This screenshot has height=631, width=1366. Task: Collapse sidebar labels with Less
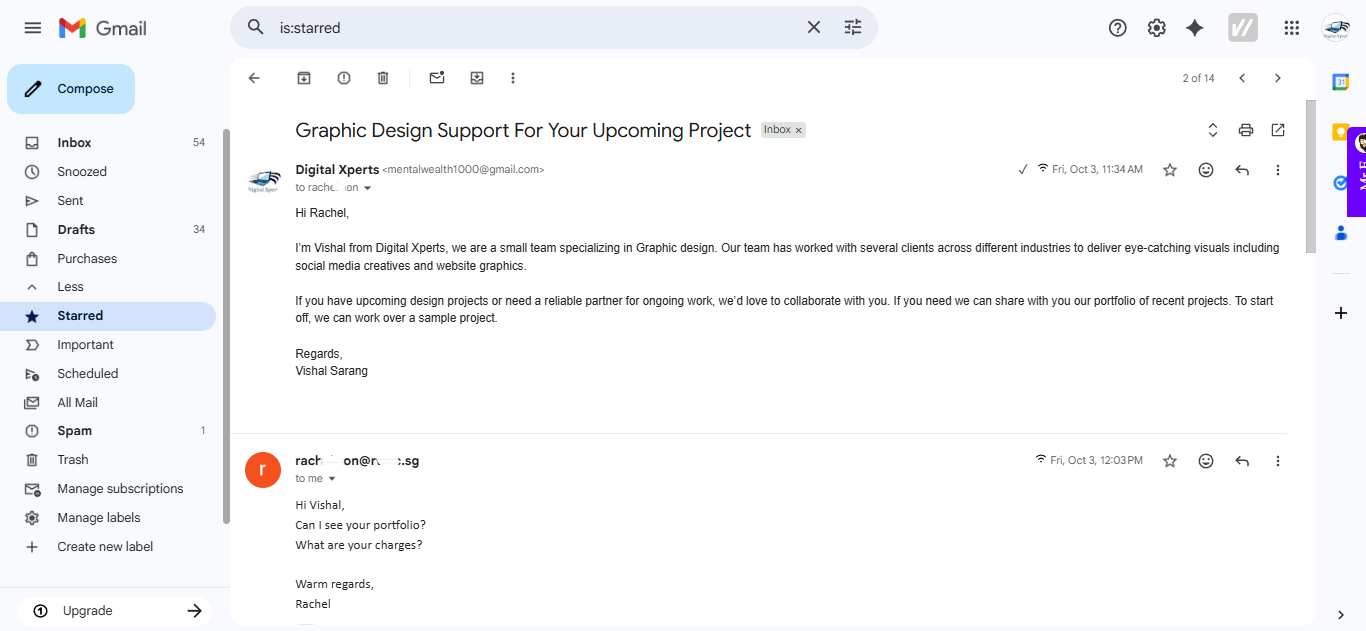pyautogui.click(x=70, y=287)
